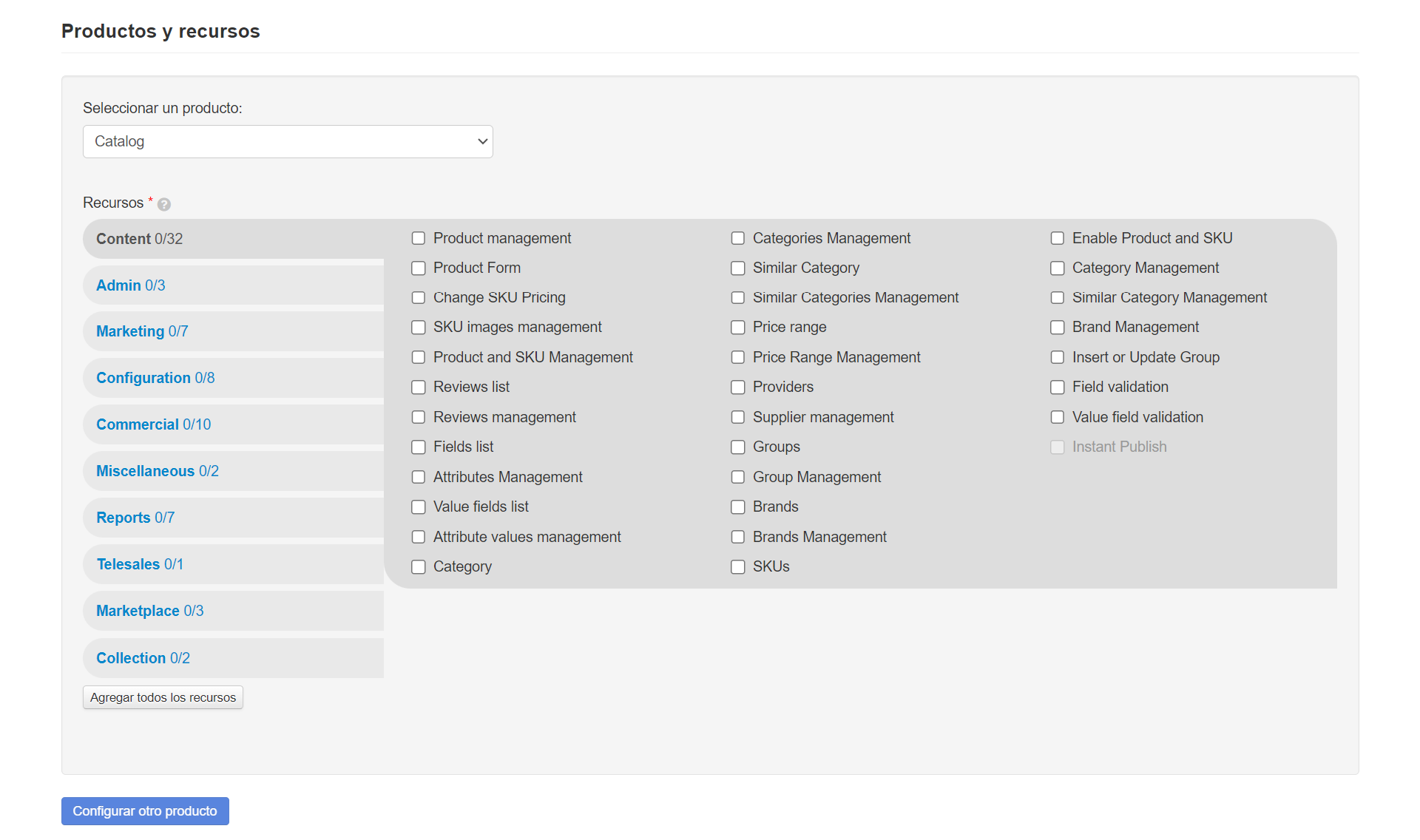Enable the Field validation checkbox
Viewport: 1420px width, 840px height.
tap(1058, 387)
